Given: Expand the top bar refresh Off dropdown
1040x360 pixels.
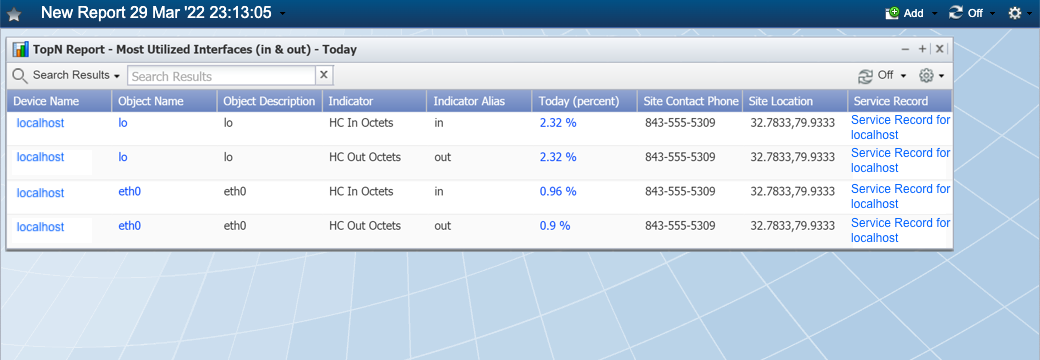Looking at the screenshot, I should pyautogui.click(x=993, y=13).
